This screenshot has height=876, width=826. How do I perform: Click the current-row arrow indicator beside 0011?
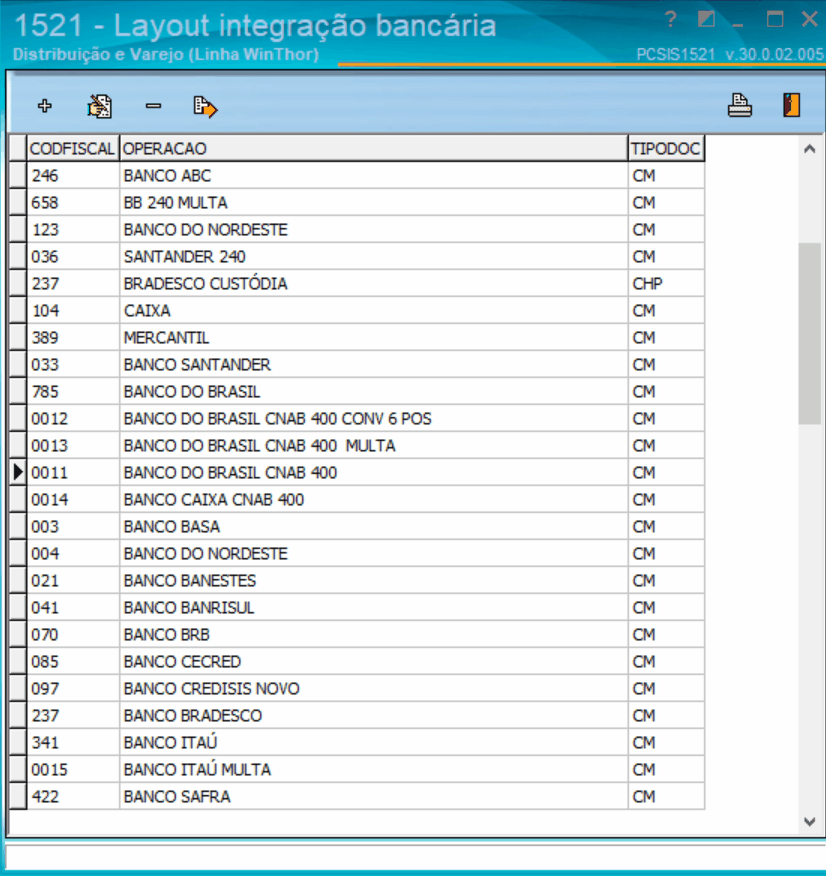pyautogui.click(x=18, y=473)
